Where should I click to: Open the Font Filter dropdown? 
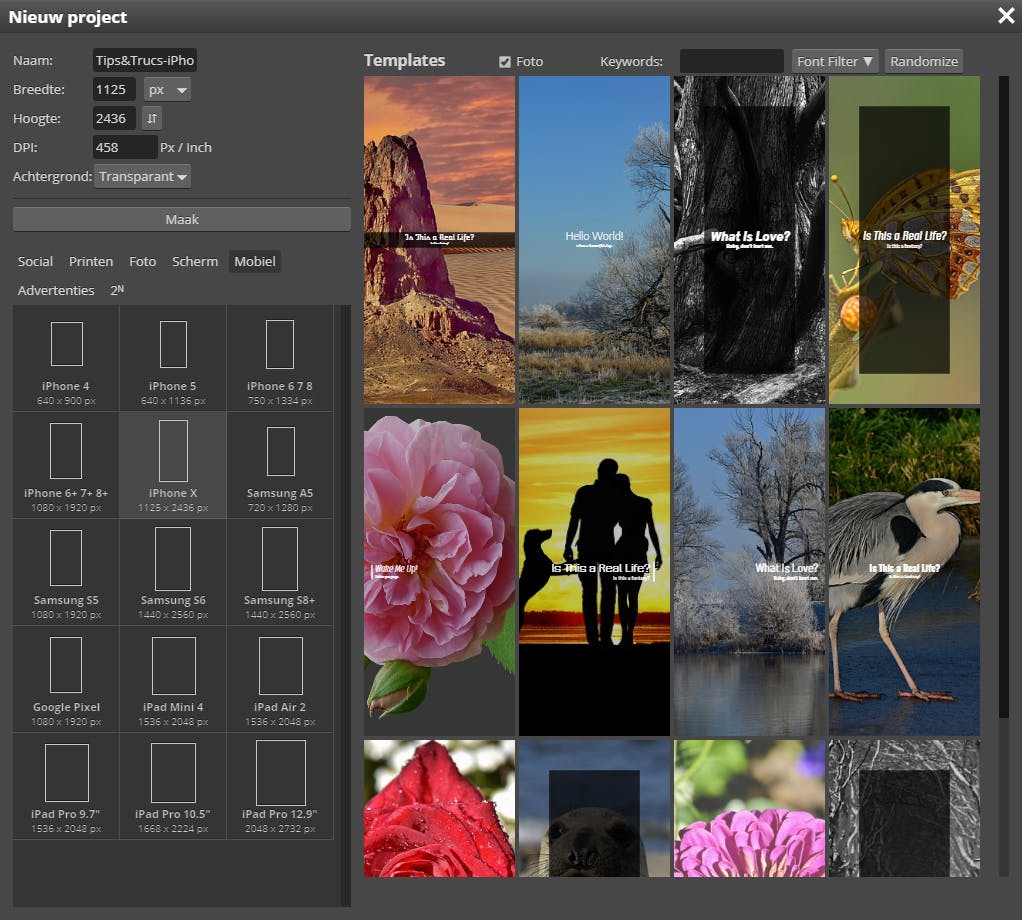tap(835, 62)
